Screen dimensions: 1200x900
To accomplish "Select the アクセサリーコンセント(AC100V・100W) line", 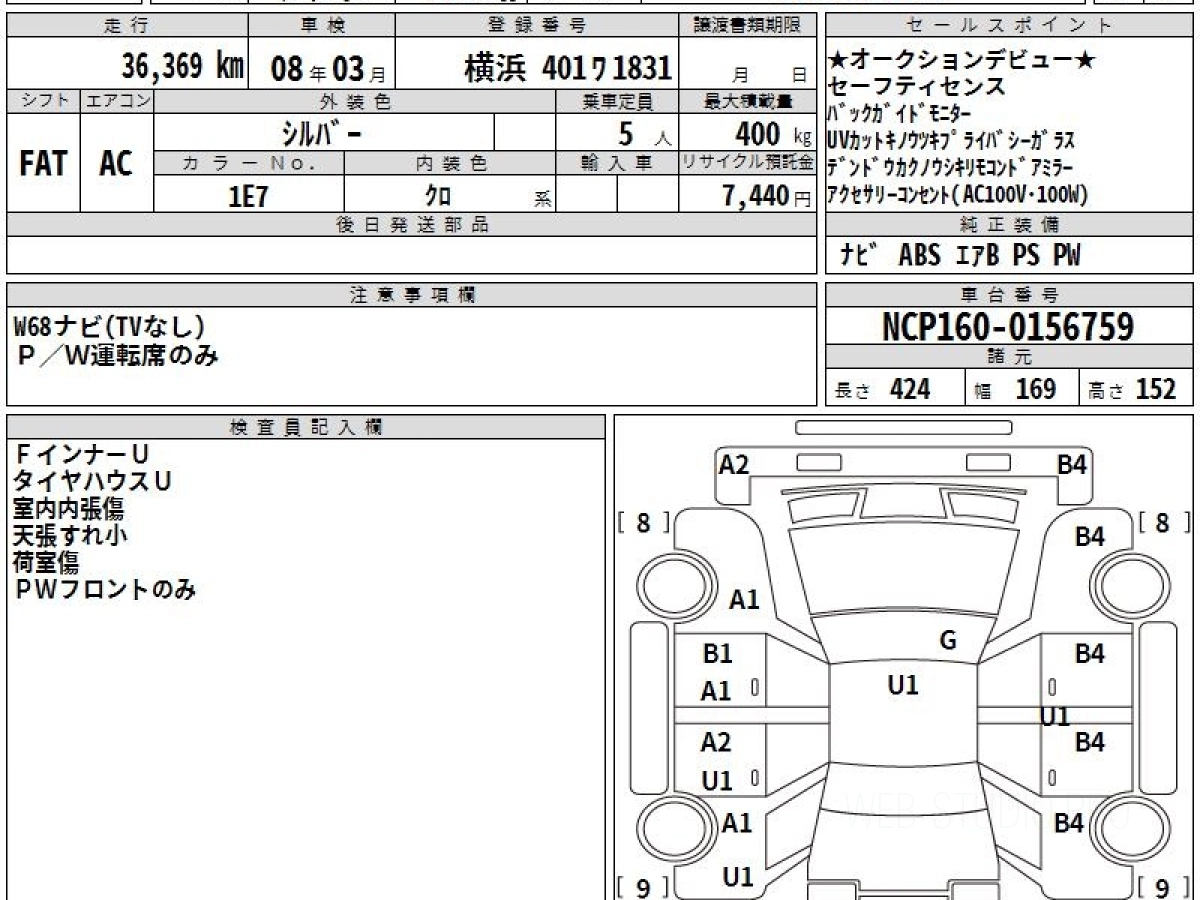I will click(x=958, y=193).
